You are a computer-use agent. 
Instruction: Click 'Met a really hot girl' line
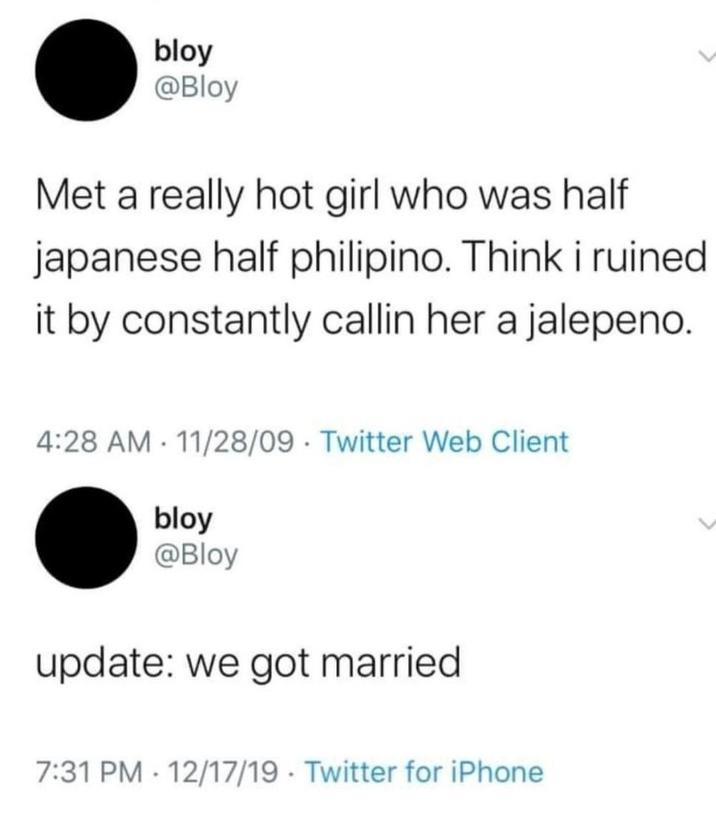(331, 196)
